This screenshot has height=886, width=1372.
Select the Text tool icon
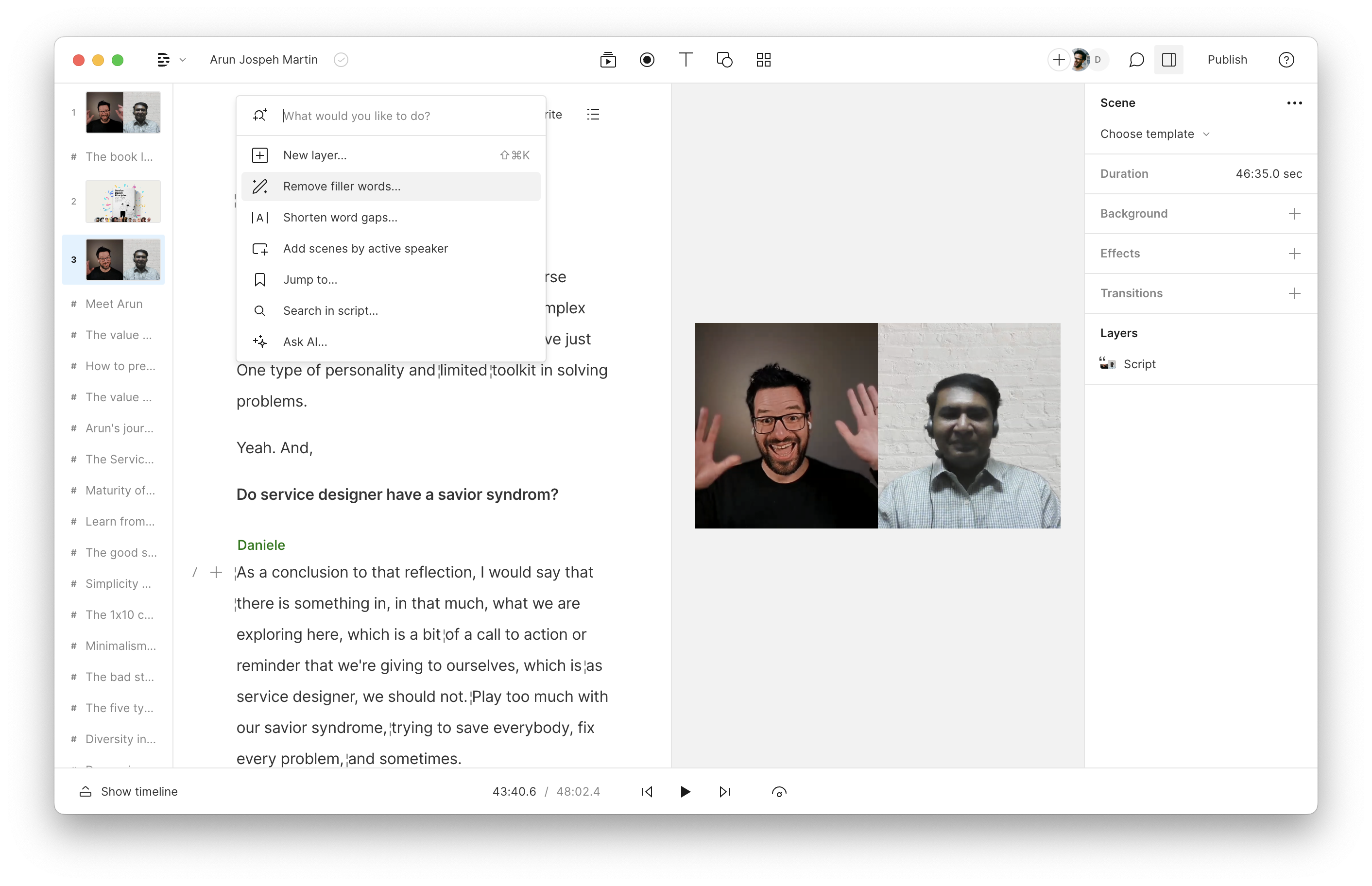[686, 60]
